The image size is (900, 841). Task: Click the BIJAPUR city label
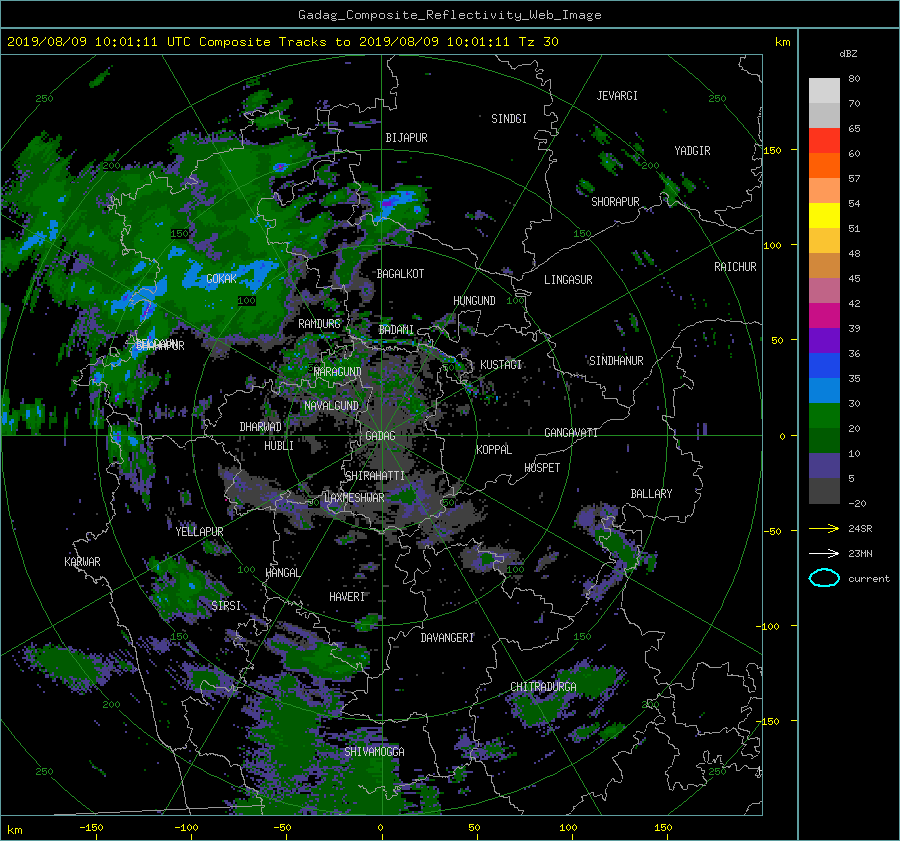point(406,138)
